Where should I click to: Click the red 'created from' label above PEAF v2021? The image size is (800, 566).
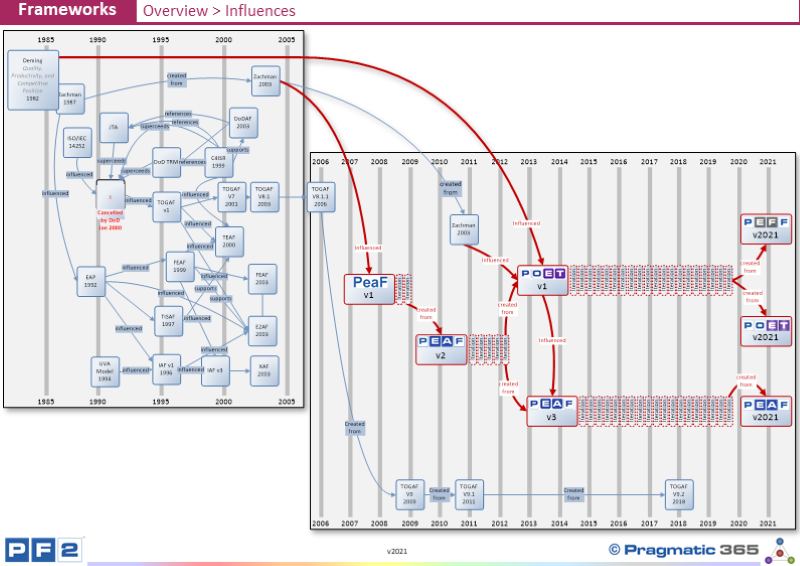pos(746,381)
